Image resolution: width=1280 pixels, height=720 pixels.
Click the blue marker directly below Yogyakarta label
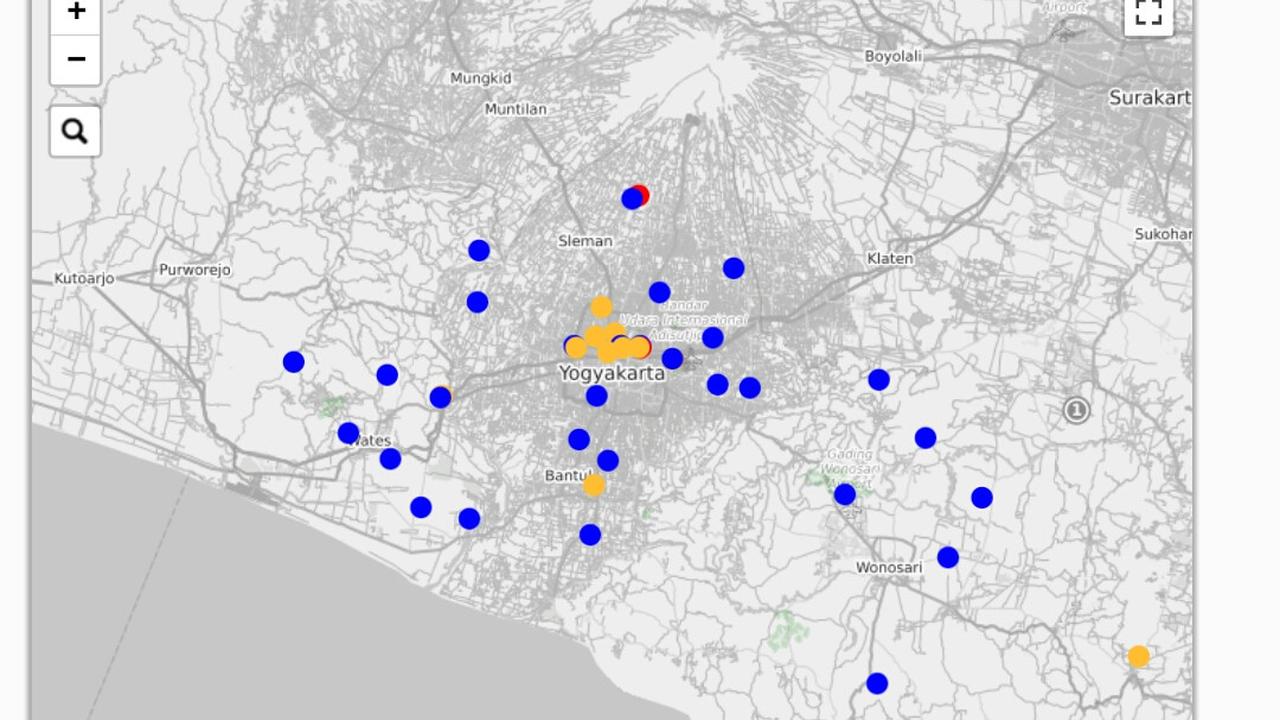596,396
